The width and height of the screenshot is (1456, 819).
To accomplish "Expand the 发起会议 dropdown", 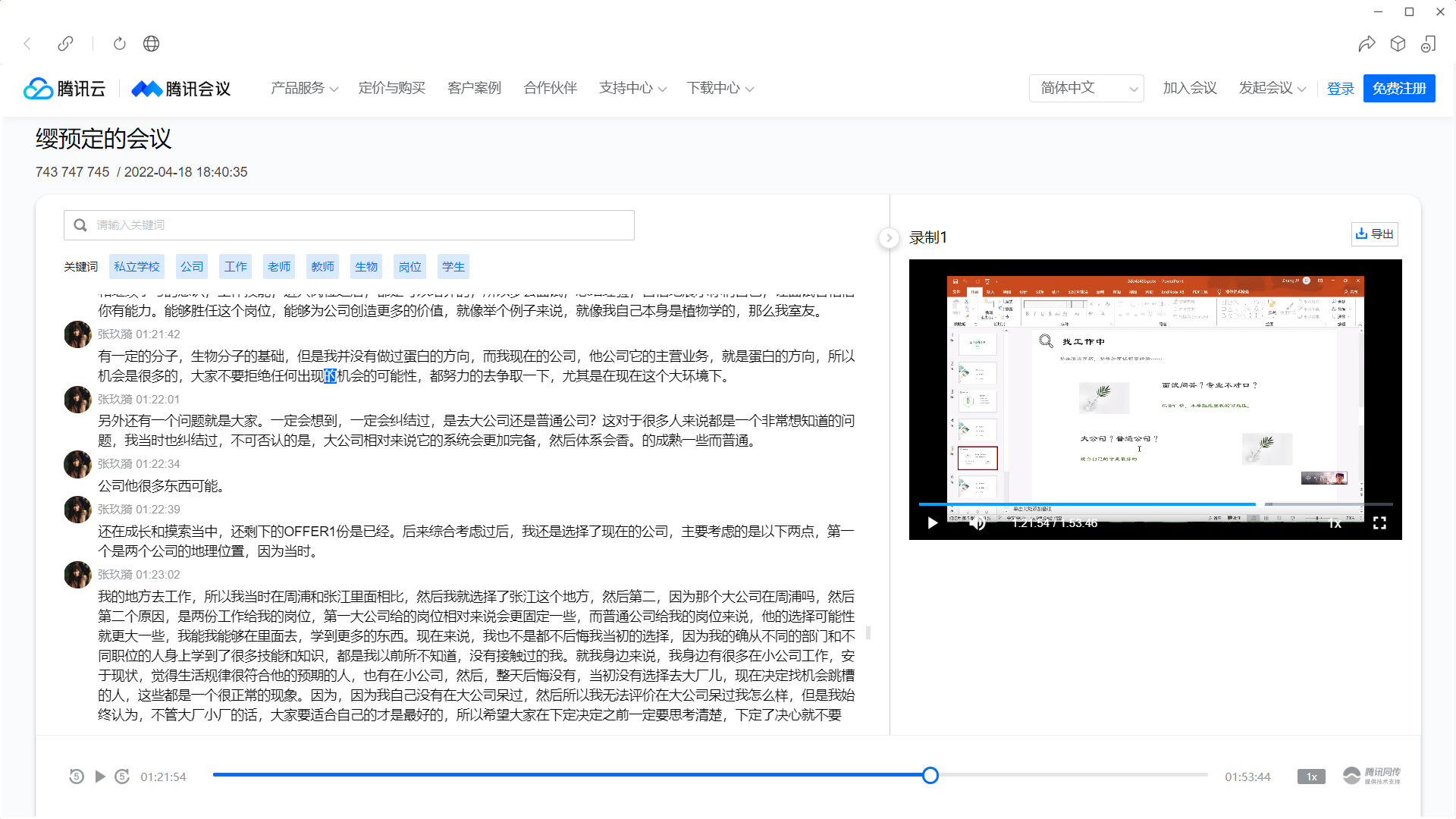I will [x=1272, y=88].
